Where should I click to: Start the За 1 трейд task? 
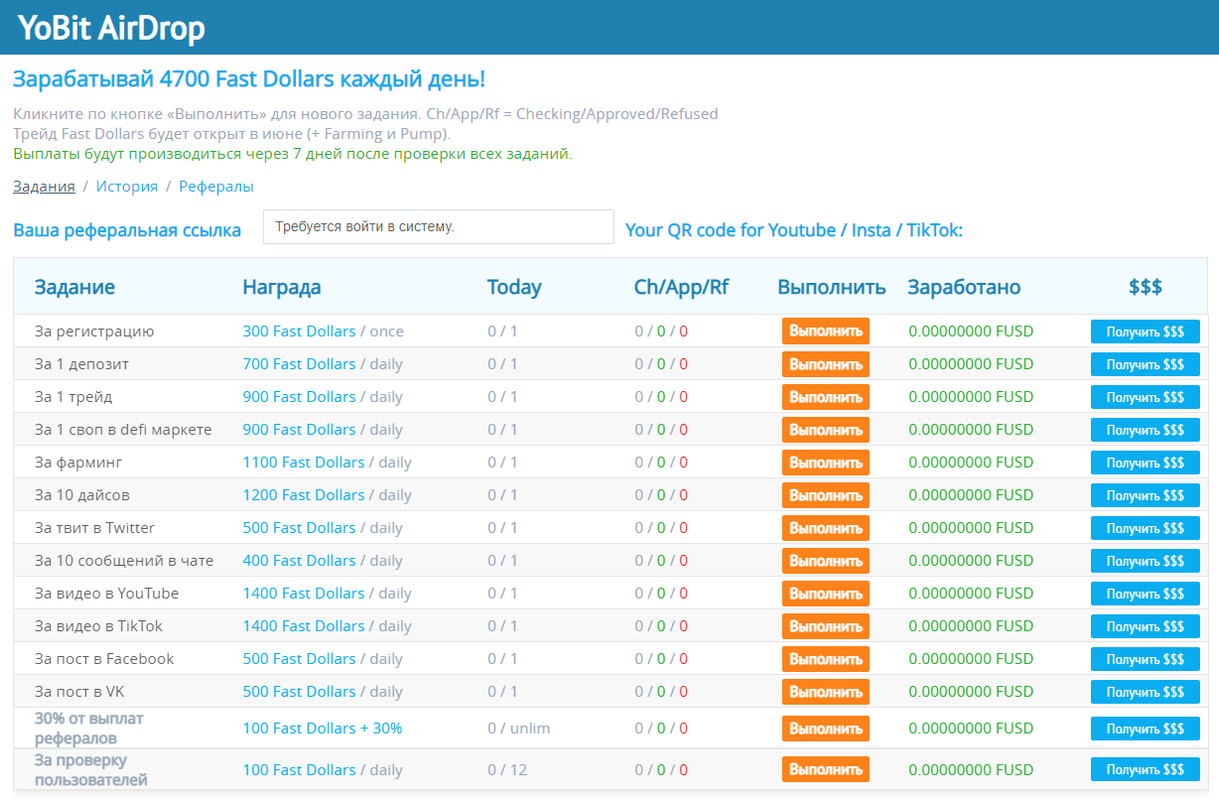click(x=825, y=397)
